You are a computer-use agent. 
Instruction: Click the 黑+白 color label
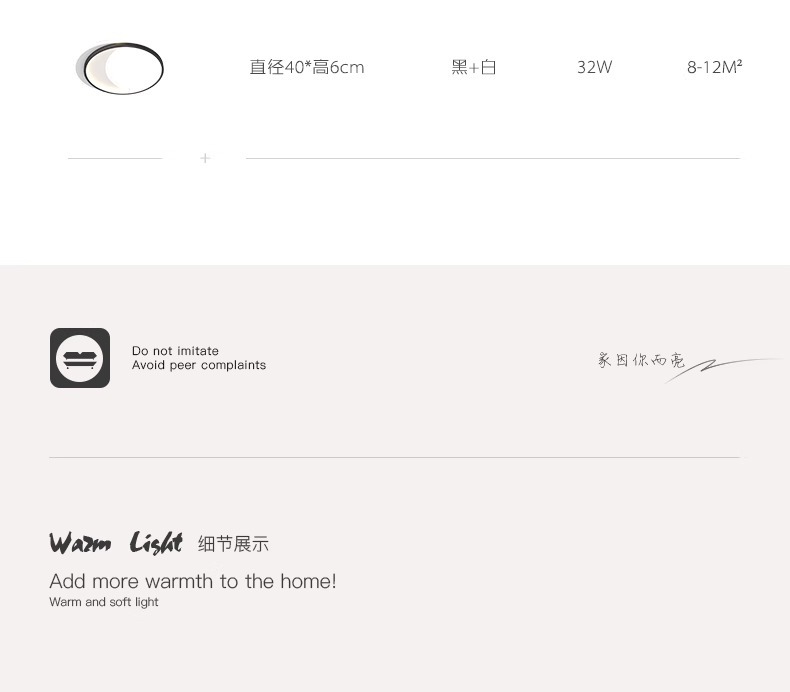coord(474,67)
